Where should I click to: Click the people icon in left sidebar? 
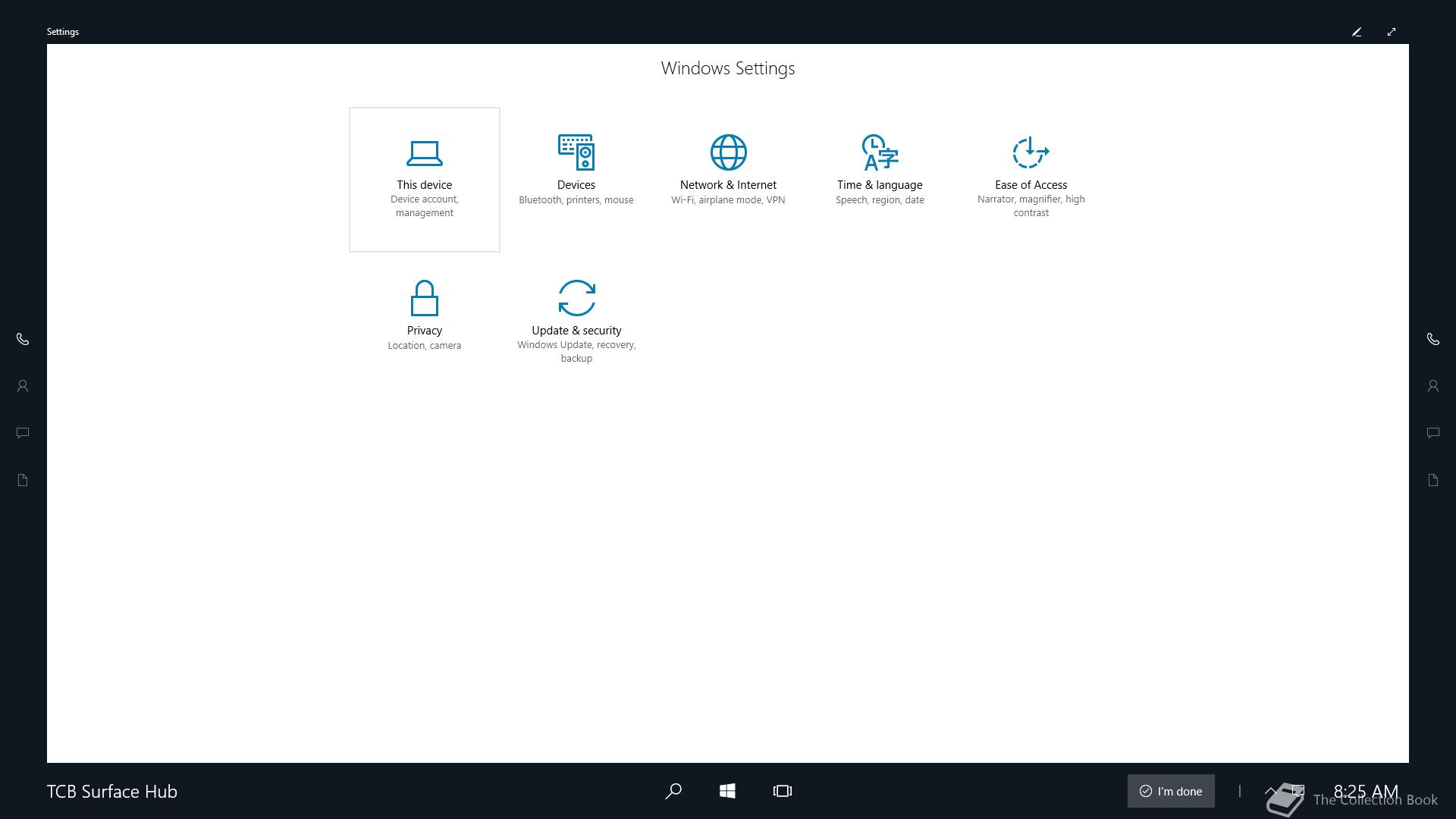[x=23, y=386]
